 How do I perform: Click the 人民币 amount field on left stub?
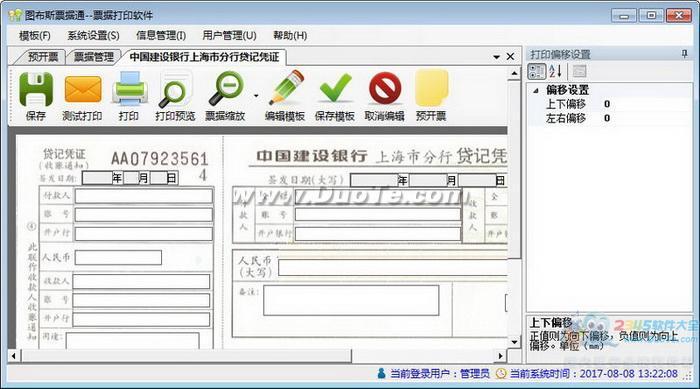click(x=118, y=258)
